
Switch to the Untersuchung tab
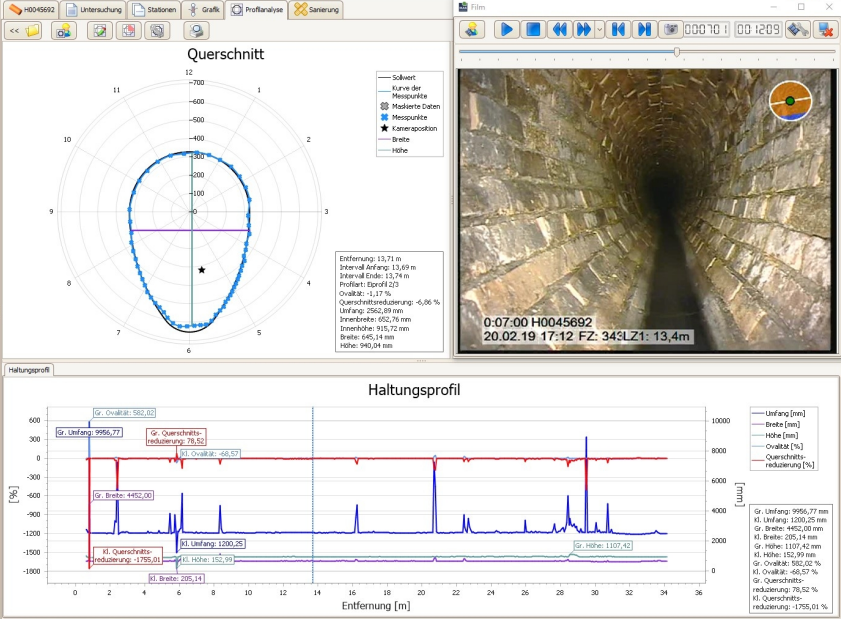coord(93,9)
